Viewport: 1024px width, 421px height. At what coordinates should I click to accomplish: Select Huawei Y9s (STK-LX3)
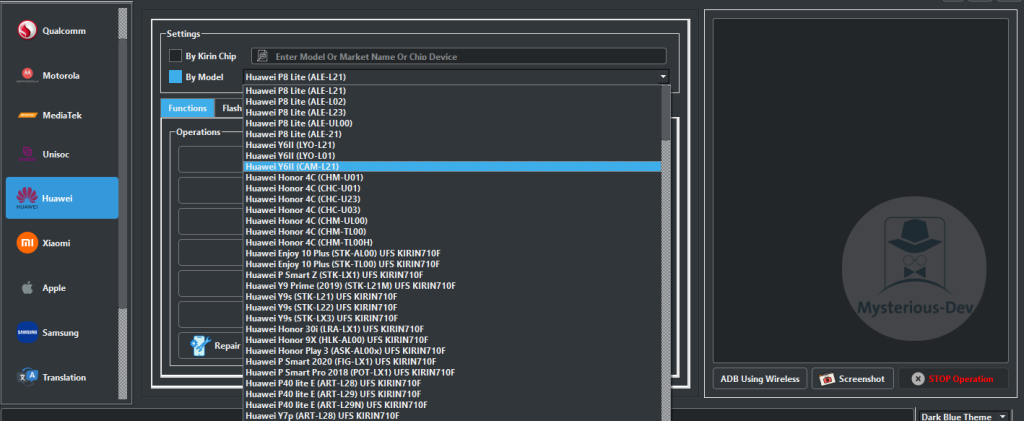(x=451, y=318)
